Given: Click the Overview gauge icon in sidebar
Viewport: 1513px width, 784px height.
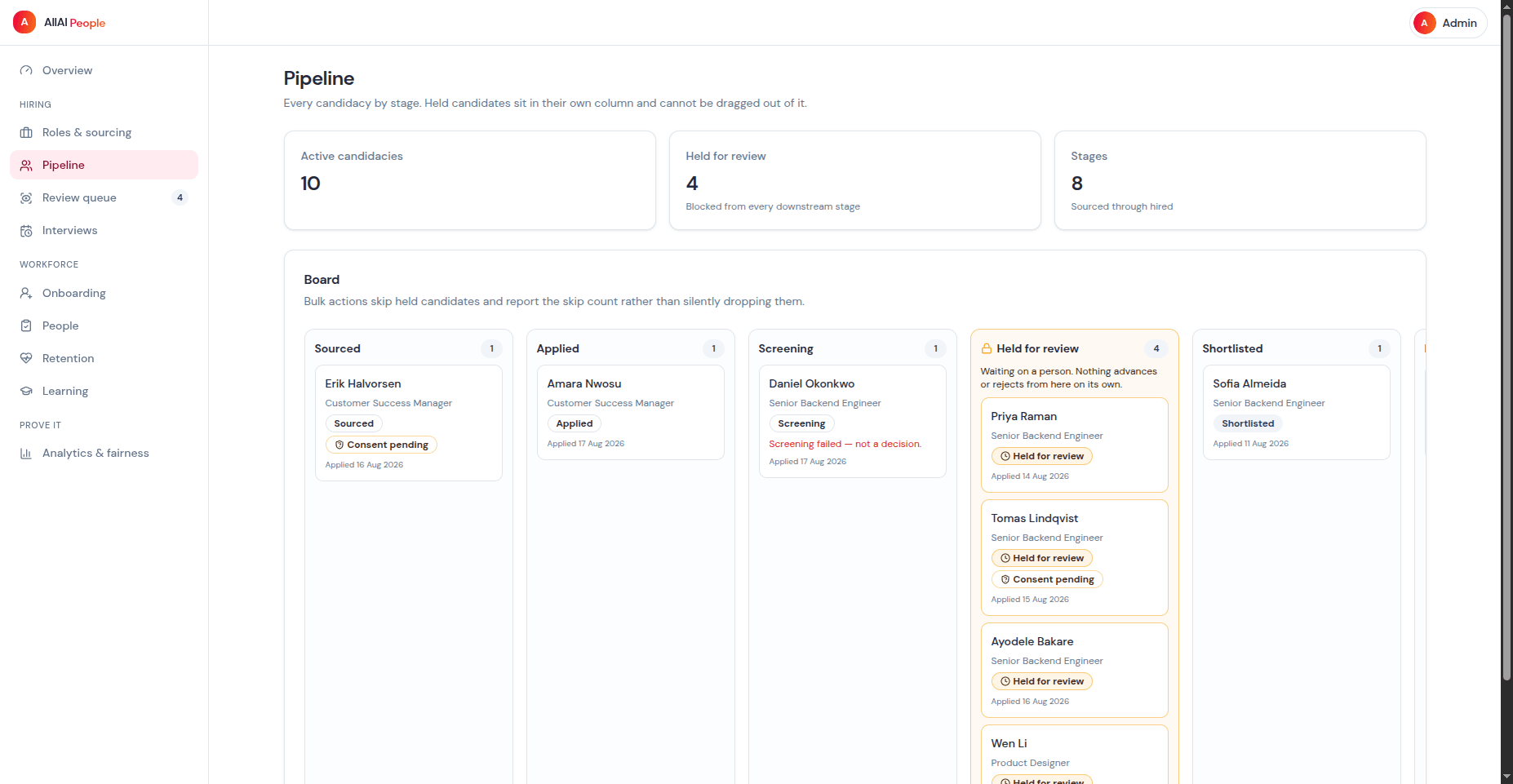Looking at the screenshot, I should (26, 70).
